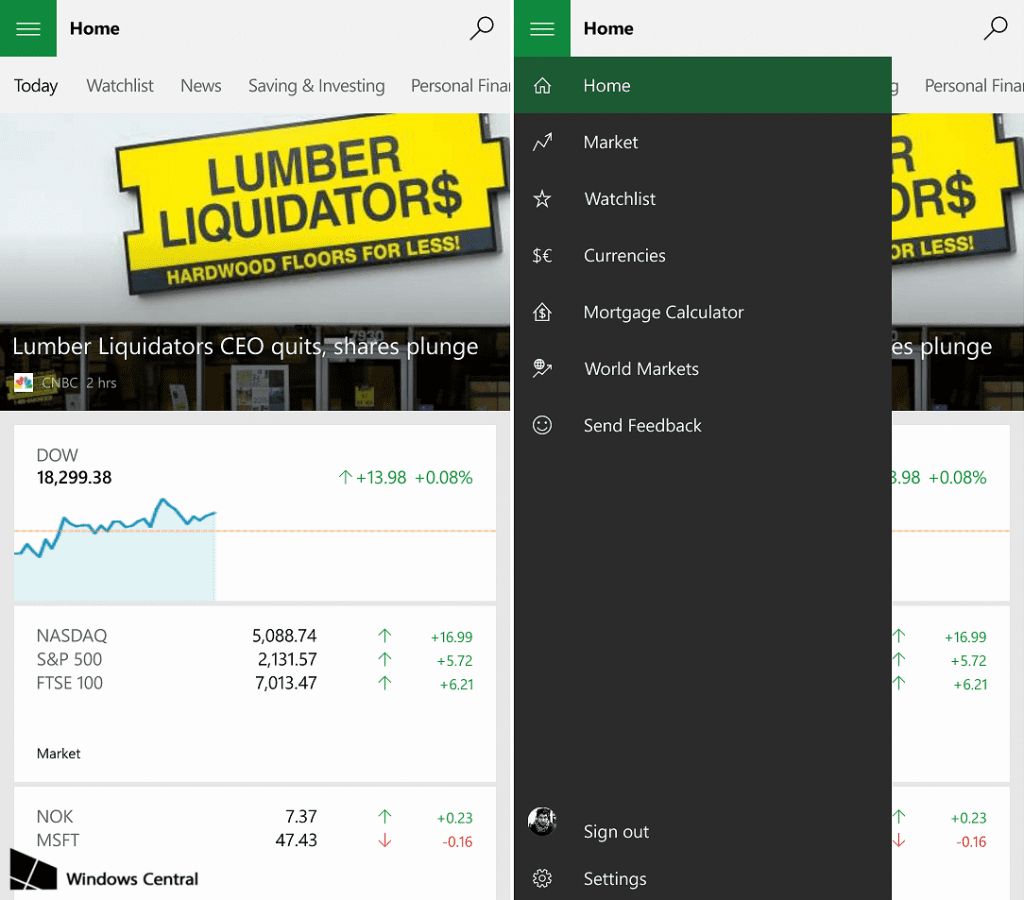Click FTSE 100 value 7,013.47

[286, 683]
